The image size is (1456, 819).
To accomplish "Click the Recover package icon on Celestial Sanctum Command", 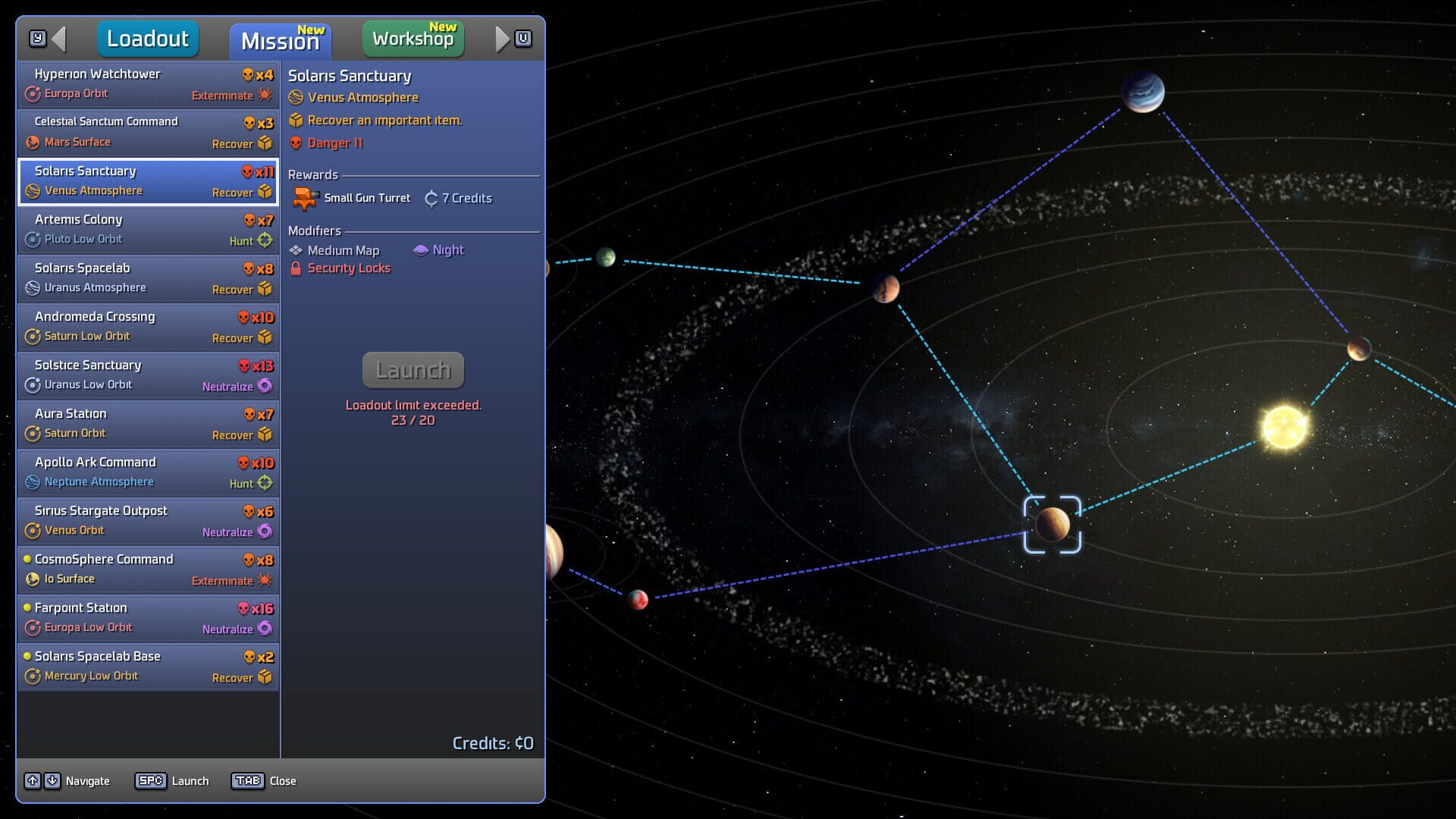I will [x=265, y=143].
